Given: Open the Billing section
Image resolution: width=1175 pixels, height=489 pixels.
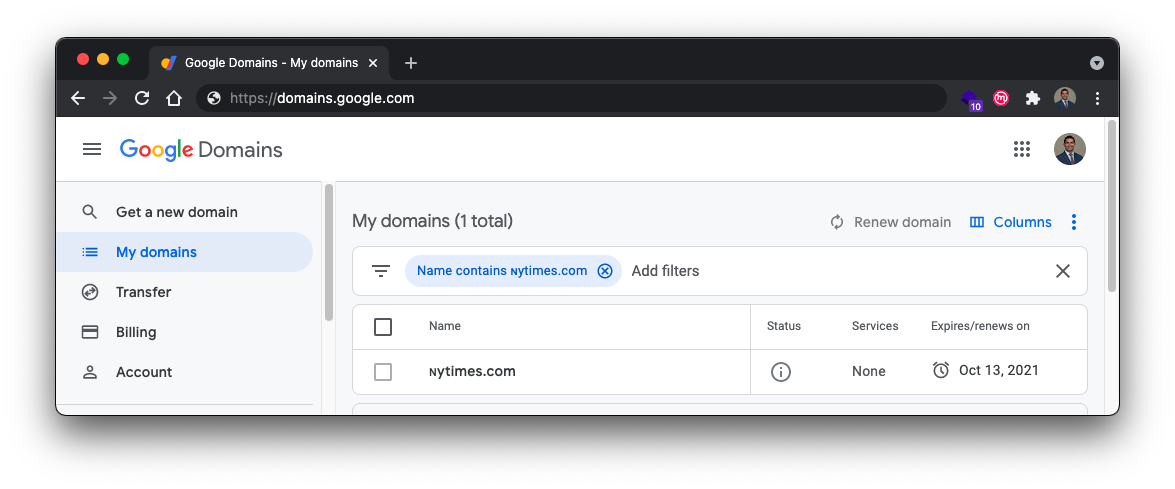Looking at the screenshot, I should point(136,332).
